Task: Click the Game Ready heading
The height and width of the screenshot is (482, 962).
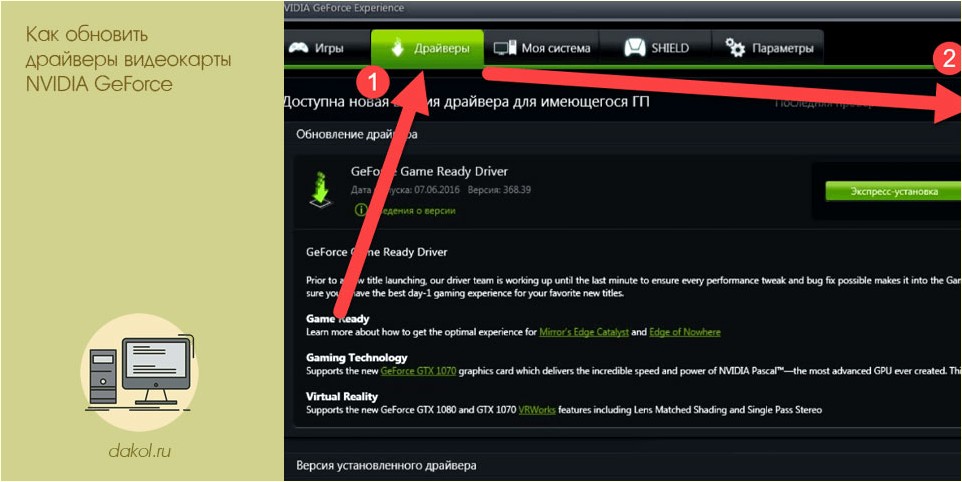Action: (337, 319)
